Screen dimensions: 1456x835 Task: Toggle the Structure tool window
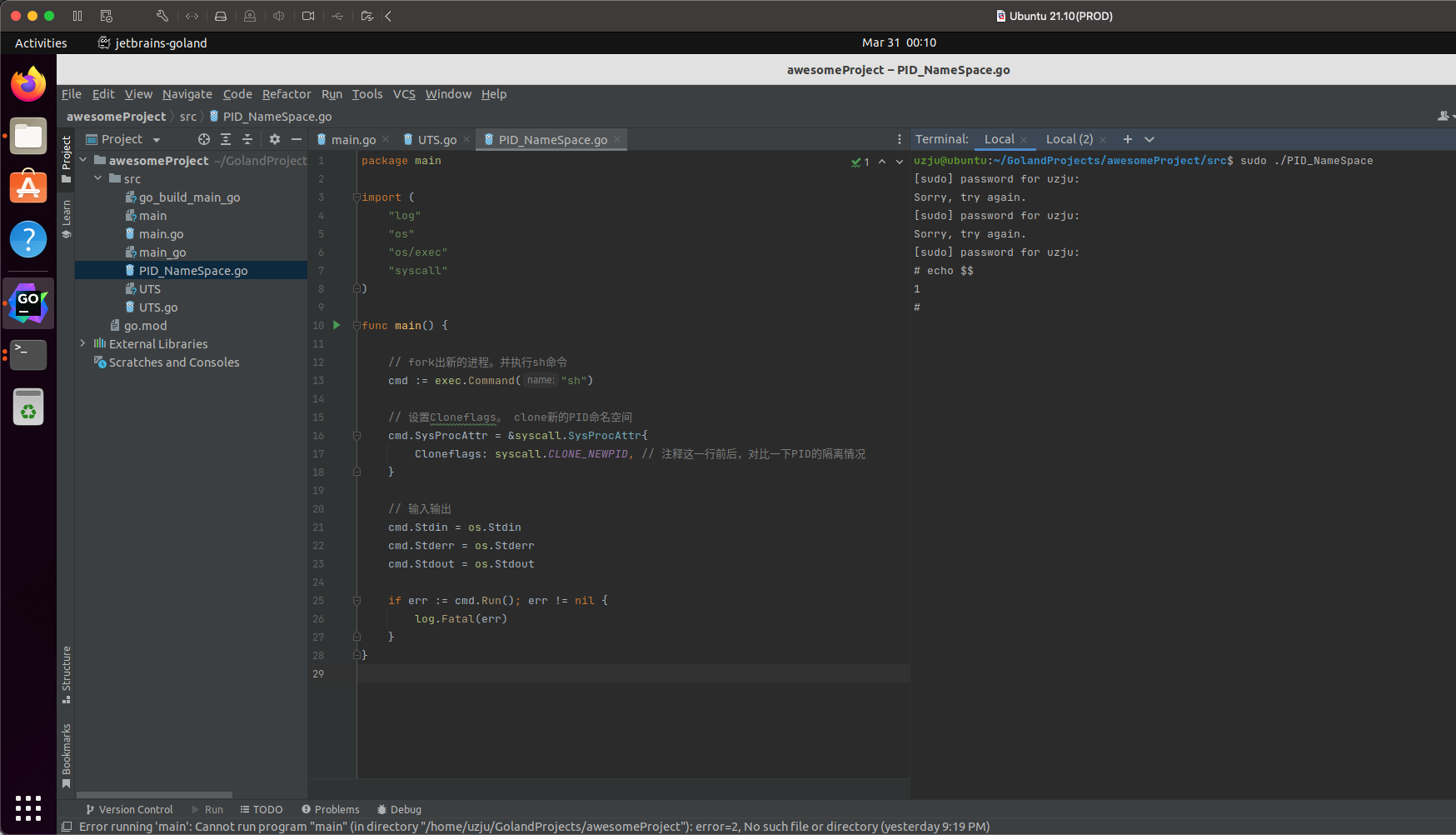point(67,673)
